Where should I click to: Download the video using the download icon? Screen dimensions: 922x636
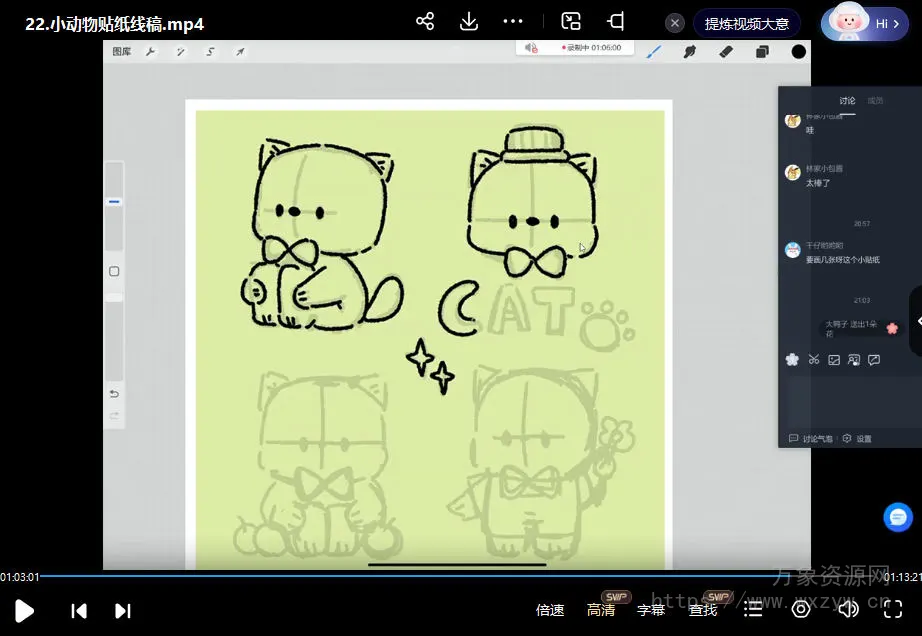pos(468,21)
